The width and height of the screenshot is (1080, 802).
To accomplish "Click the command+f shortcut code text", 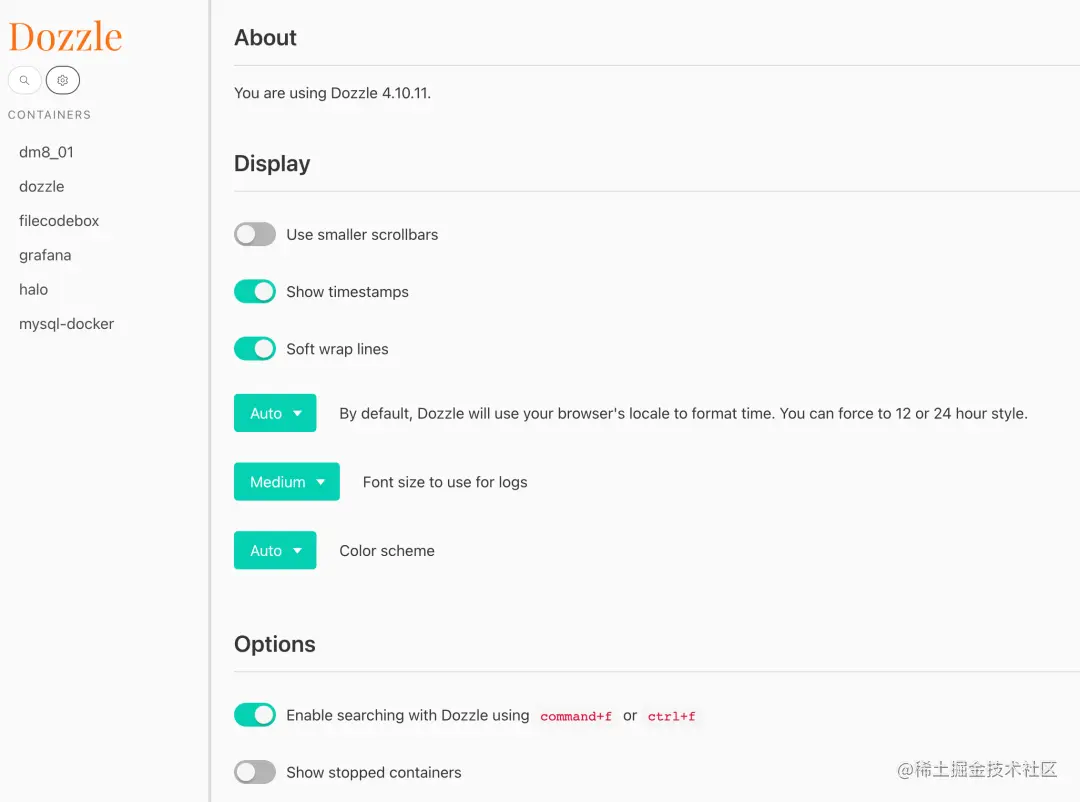I will coord(576,716).
